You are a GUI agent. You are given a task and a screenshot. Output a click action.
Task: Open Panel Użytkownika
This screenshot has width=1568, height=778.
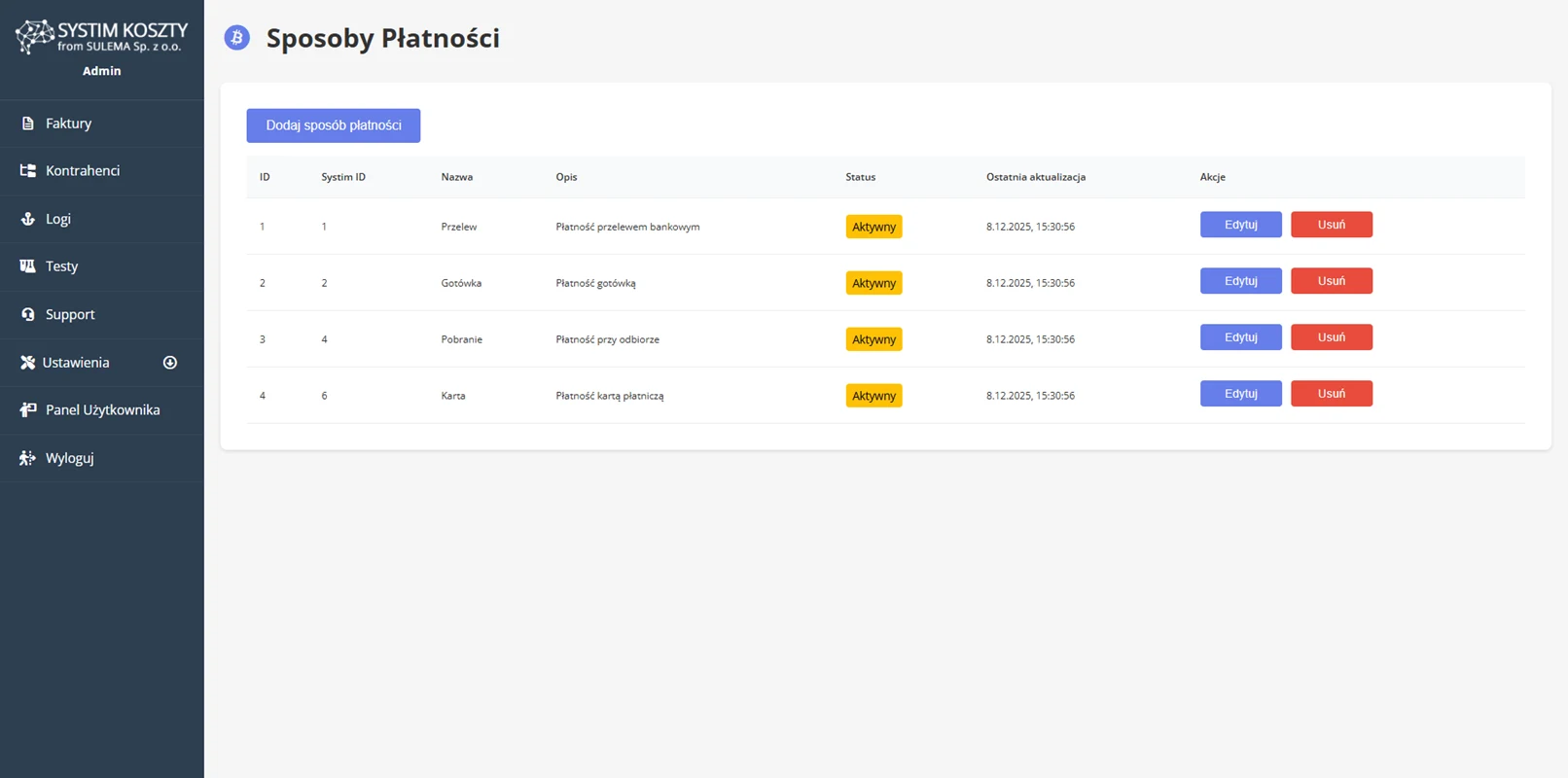pos(102,409)
